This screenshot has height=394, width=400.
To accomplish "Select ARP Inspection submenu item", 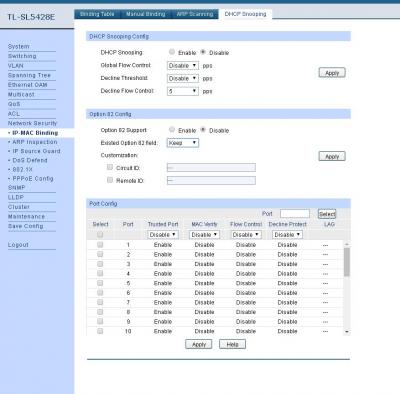I will [35, 142].
